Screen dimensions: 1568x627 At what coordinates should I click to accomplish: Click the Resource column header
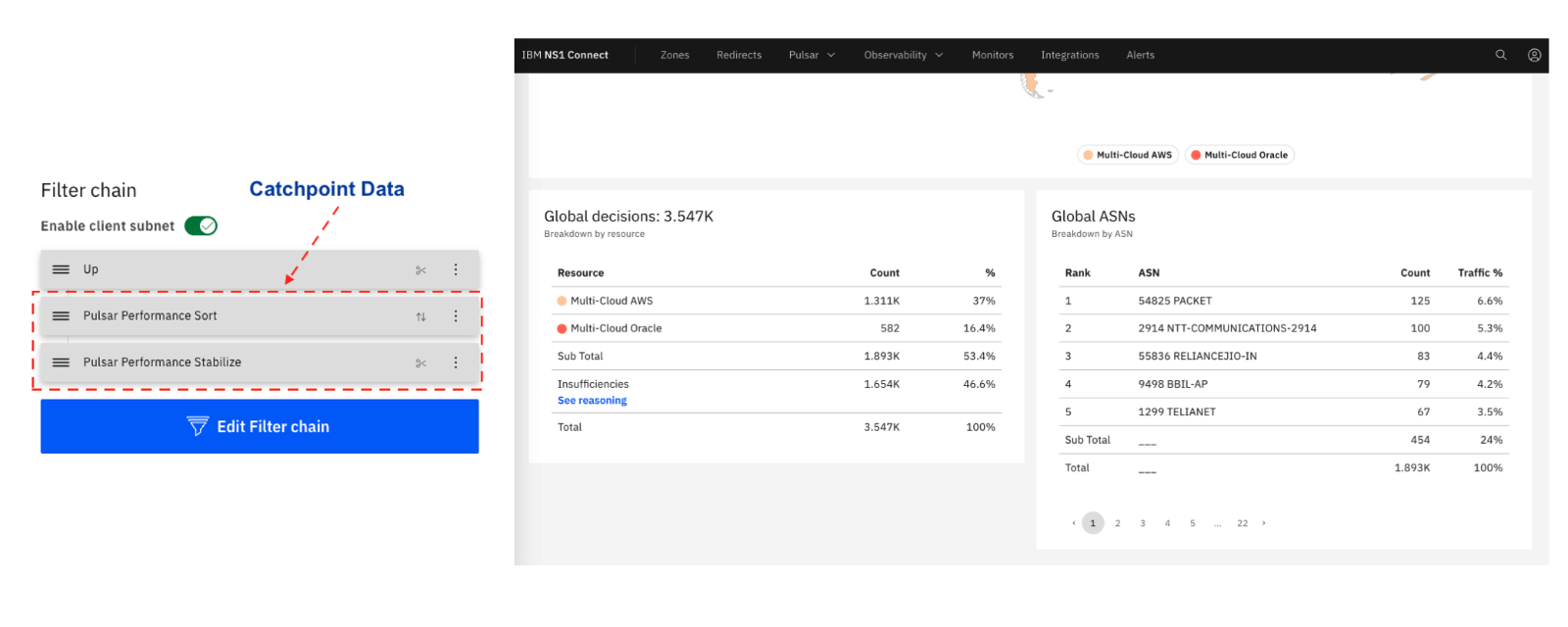click(580, 273)
